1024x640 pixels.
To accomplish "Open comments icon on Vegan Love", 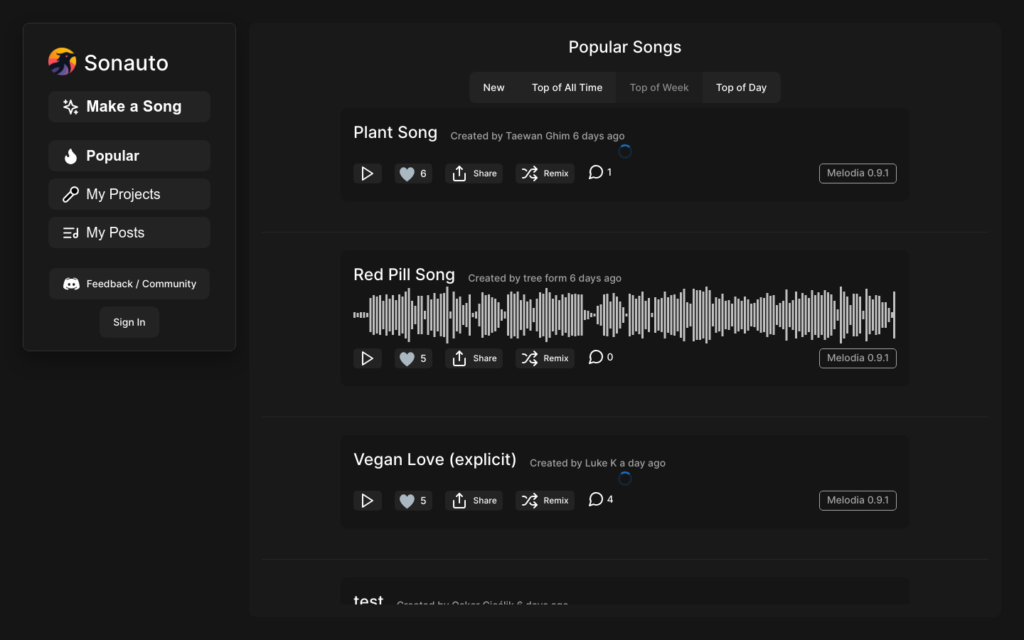I will coord(596,500).
